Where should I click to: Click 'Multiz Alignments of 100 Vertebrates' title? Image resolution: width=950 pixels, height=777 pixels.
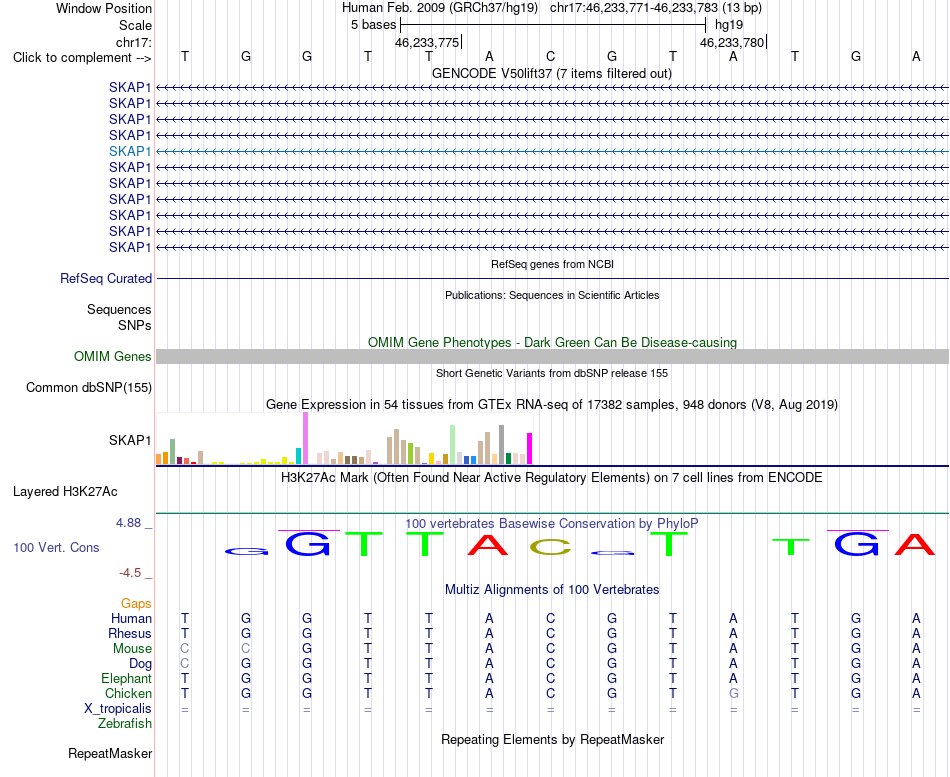[x=552, y=589]
